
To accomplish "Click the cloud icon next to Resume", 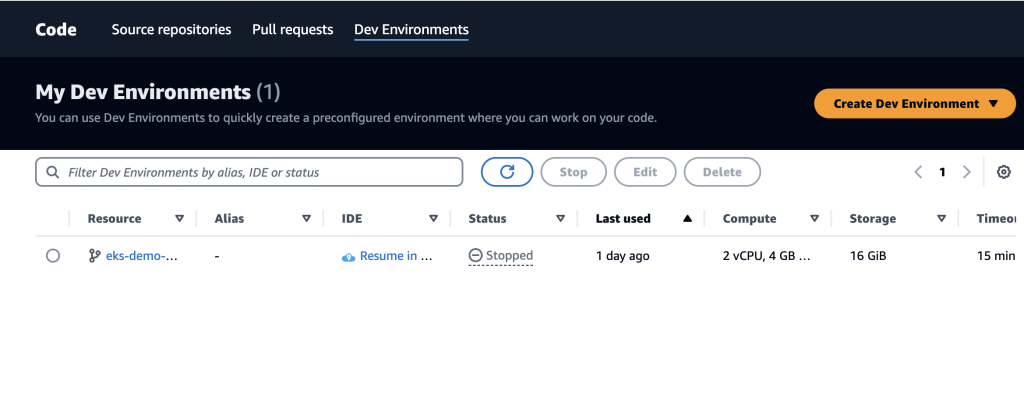I will pyautogui.click(x=348, y=257).
